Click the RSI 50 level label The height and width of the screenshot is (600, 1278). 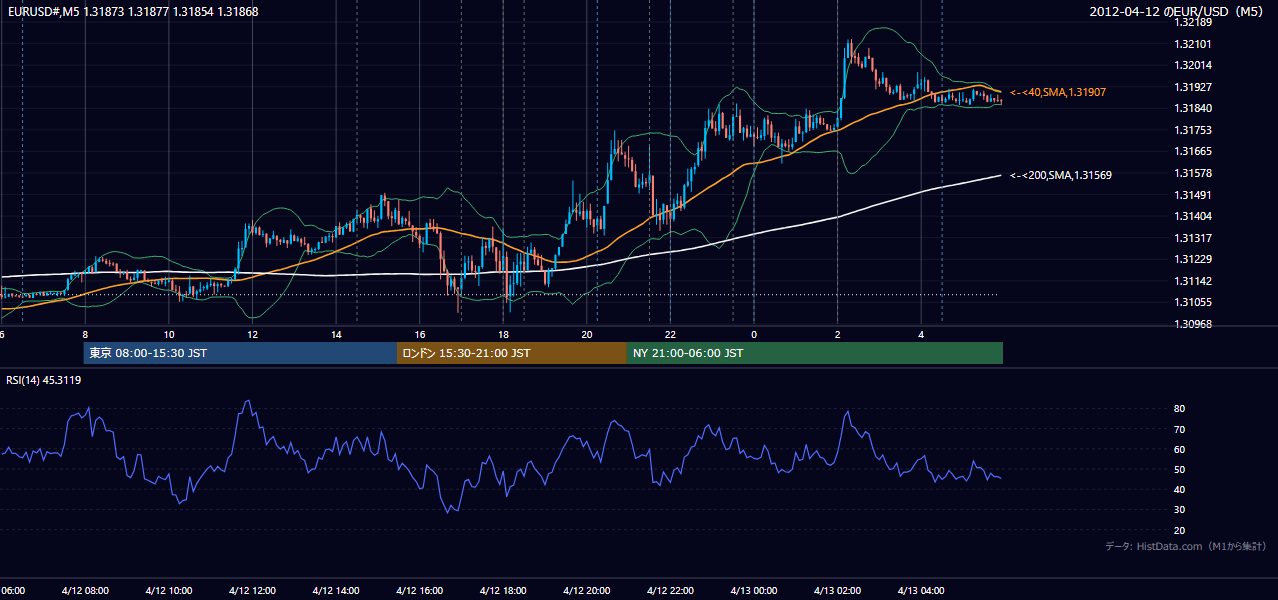coord(1179,469)
